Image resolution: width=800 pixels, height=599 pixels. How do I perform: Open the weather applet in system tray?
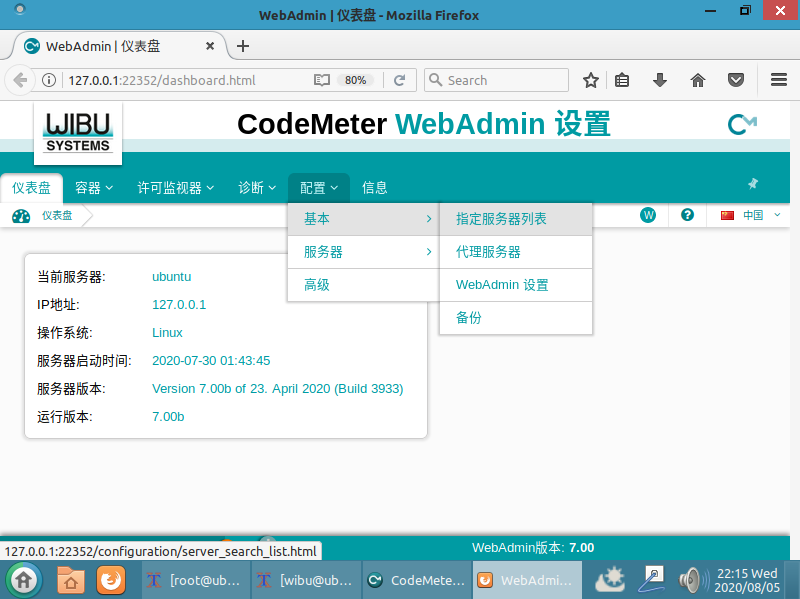tap(610, 580)
